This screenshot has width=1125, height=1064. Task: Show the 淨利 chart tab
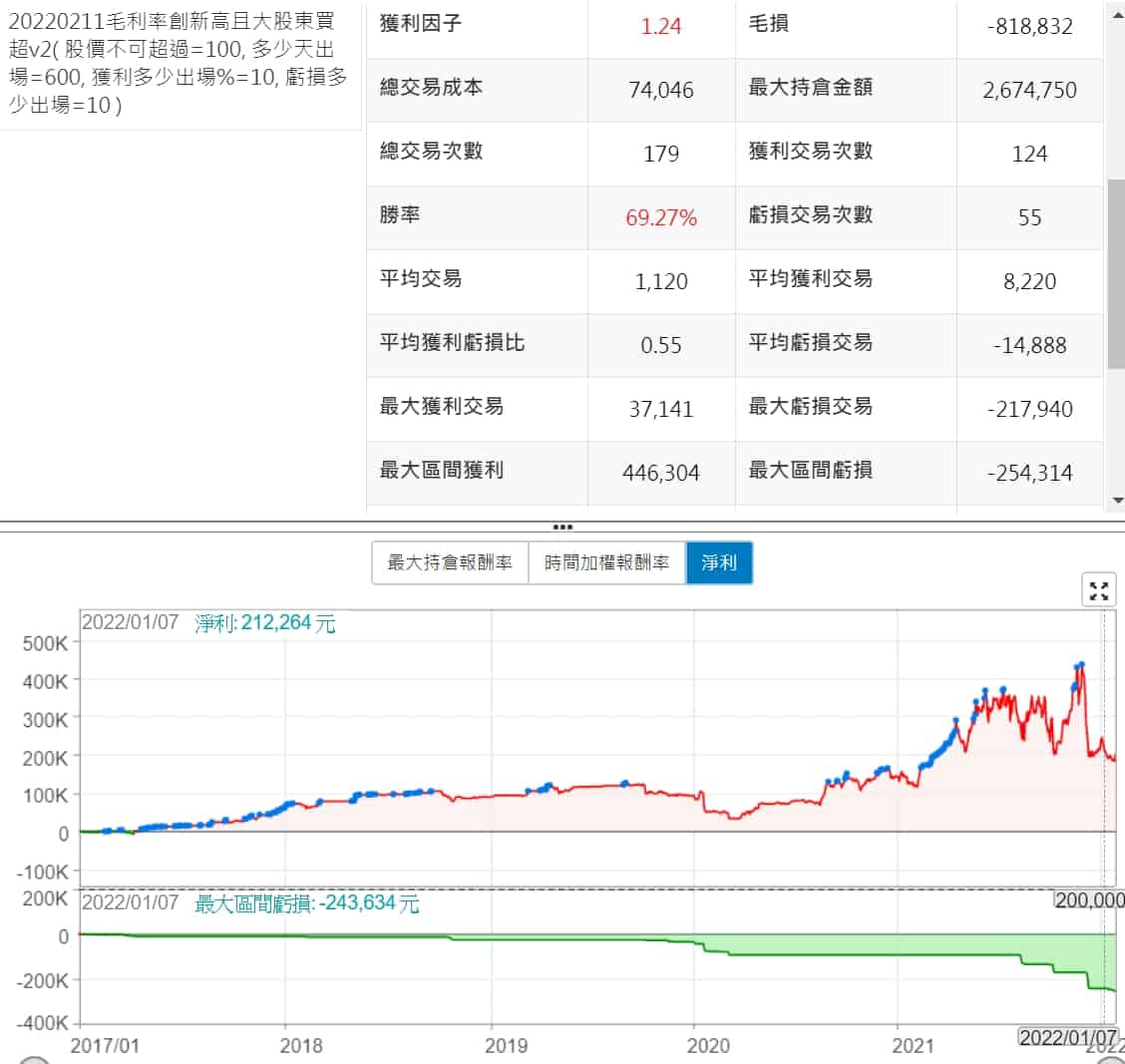click(x=719, y=562)
